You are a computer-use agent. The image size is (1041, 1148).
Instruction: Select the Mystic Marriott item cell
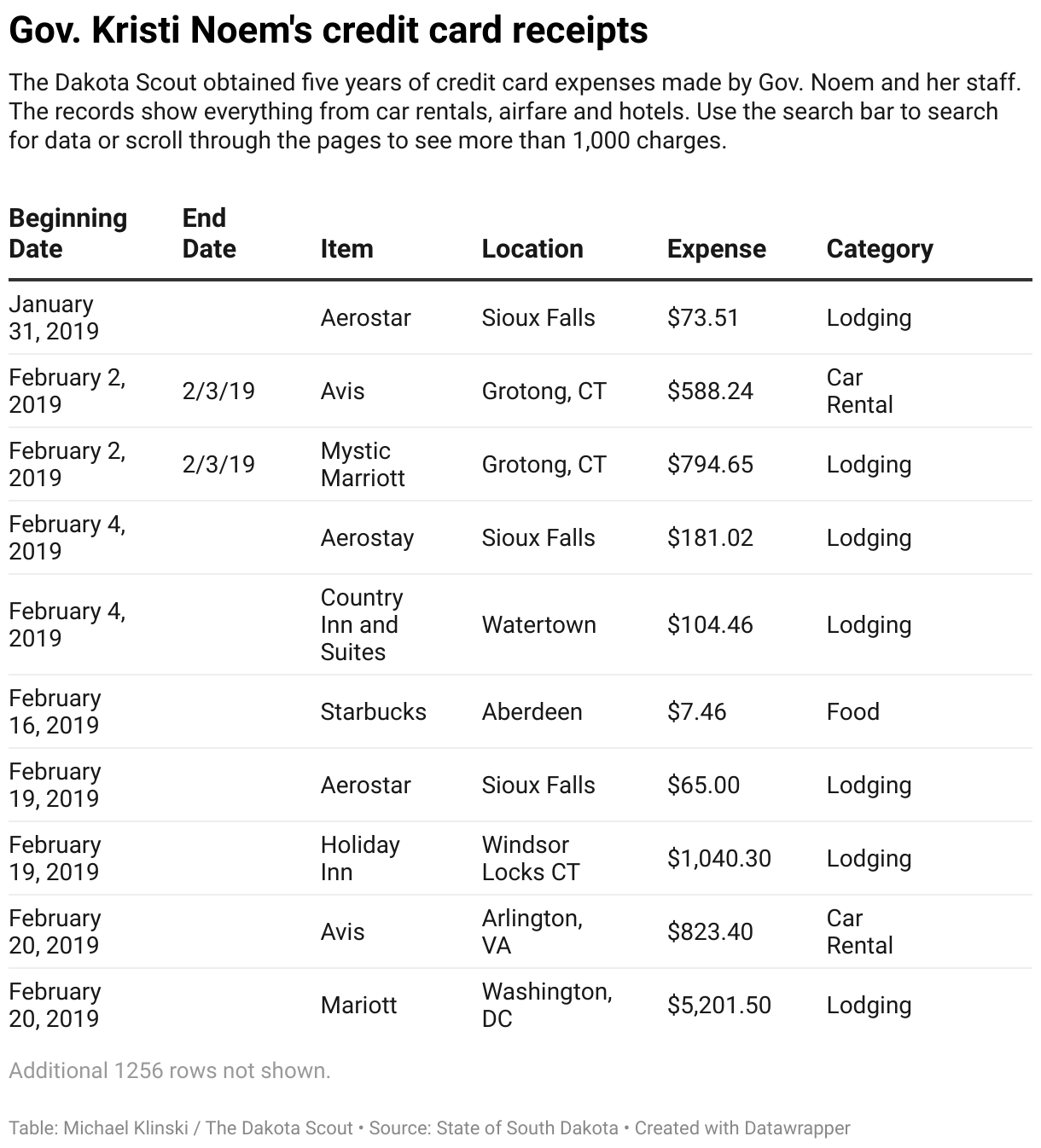point(363,464)
